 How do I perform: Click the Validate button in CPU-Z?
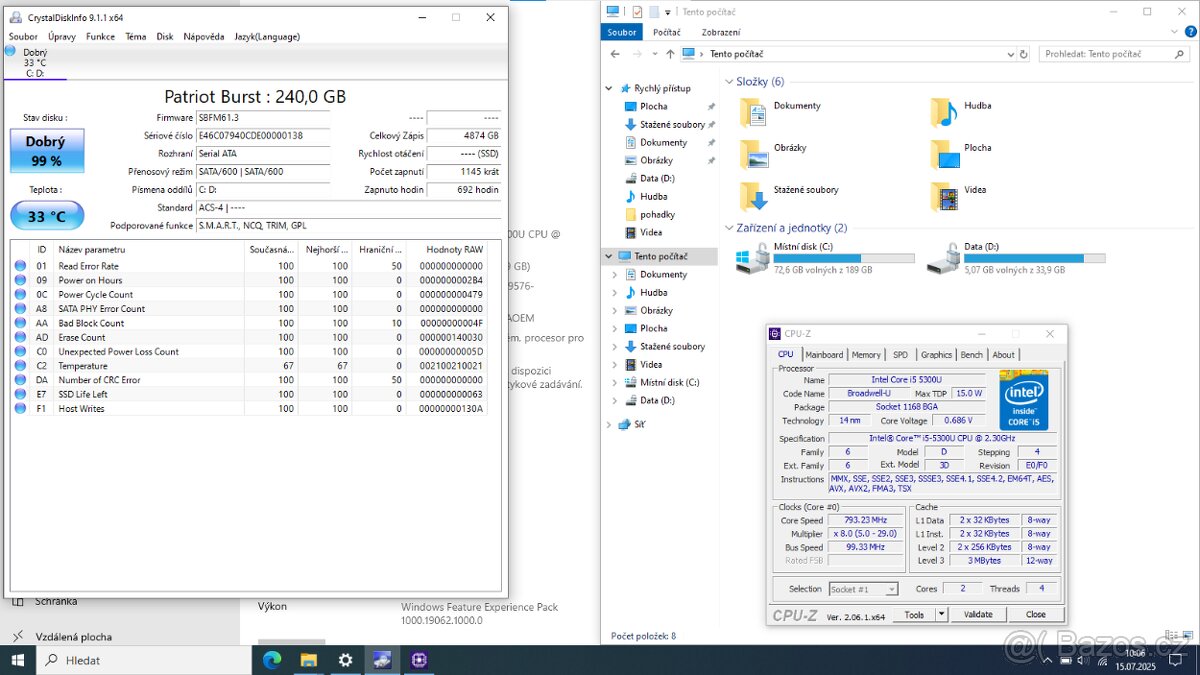click(x=978, y=614)
